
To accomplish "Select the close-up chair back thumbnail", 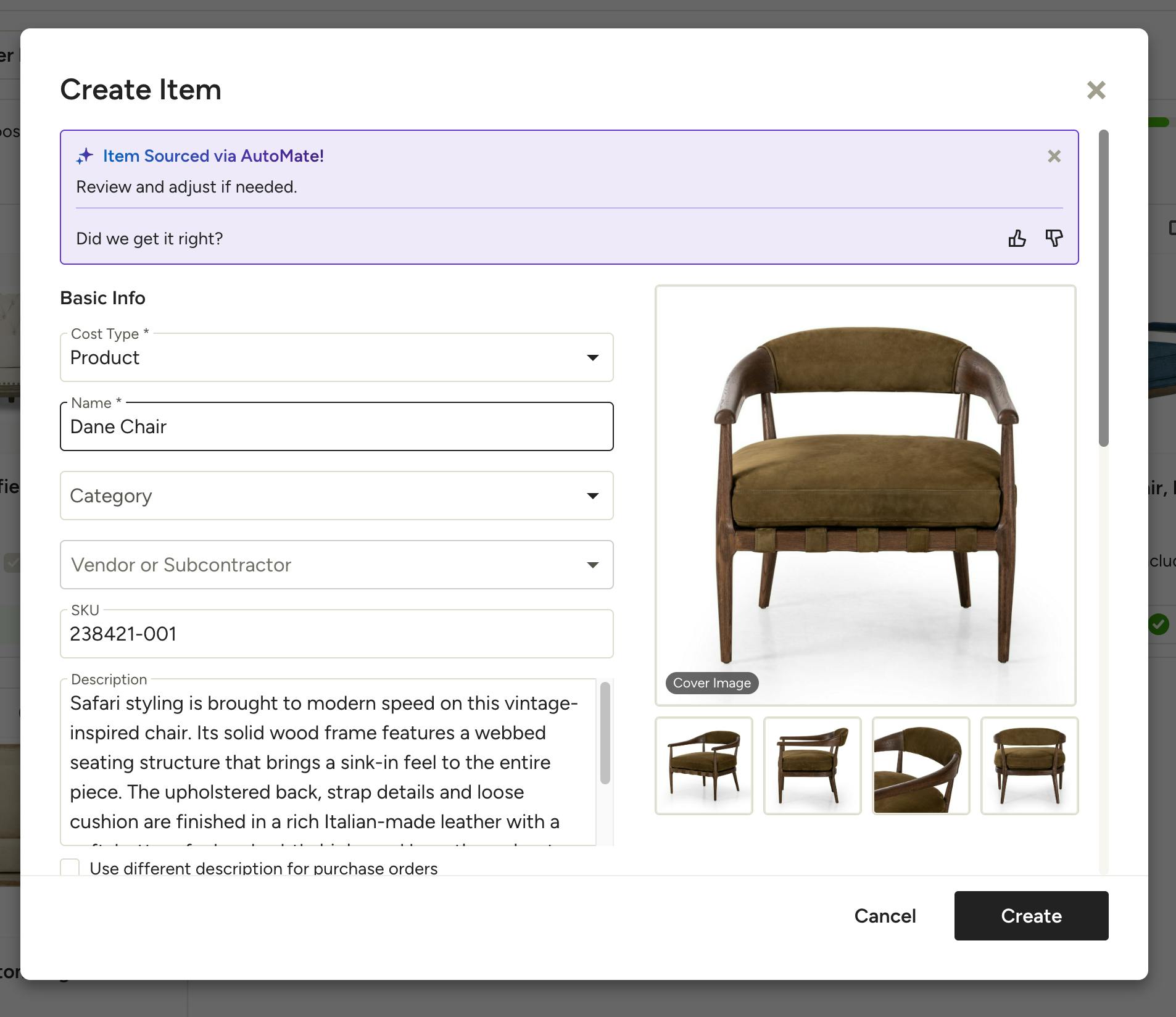I will click(x=921, y=766).
